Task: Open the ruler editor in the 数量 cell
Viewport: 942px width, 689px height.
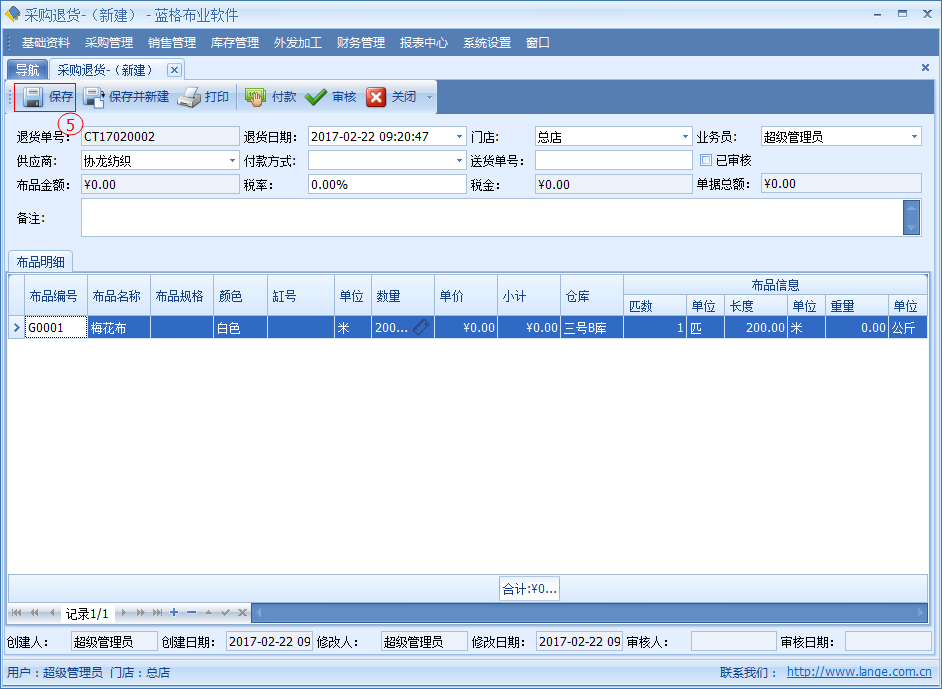Action: pyautogui.click(x=422, y=327)
